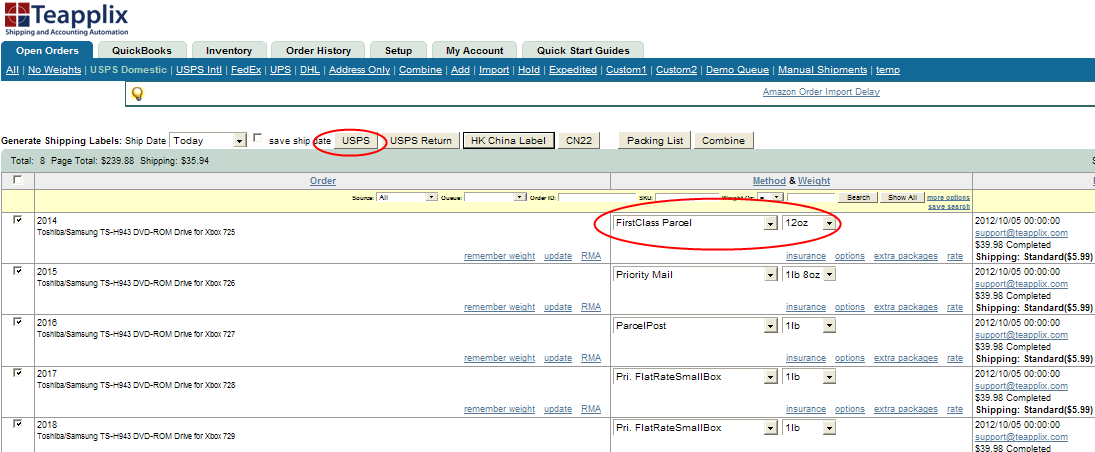Click the No Weights filter link
1095x452 pixels.
[54, 70]
